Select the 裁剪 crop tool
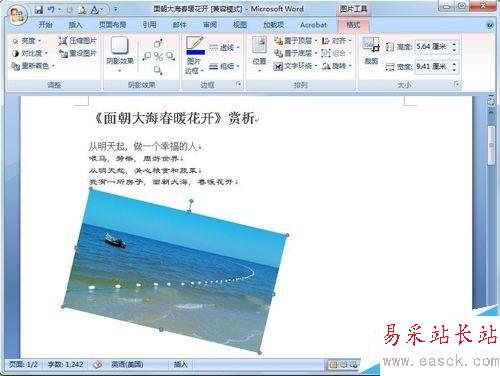This screenshot has width=500, height=376. [371, 51]
